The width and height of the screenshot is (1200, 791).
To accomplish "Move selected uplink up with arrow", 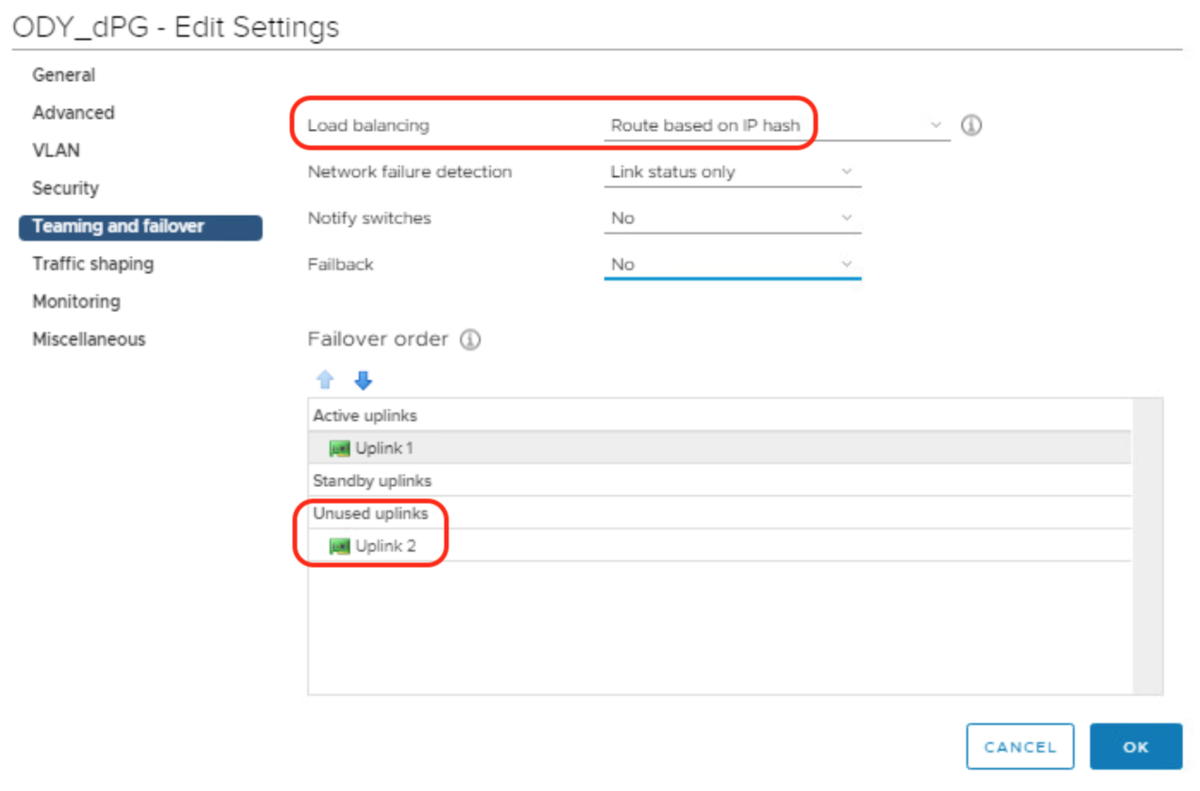I will click(325, 380).
